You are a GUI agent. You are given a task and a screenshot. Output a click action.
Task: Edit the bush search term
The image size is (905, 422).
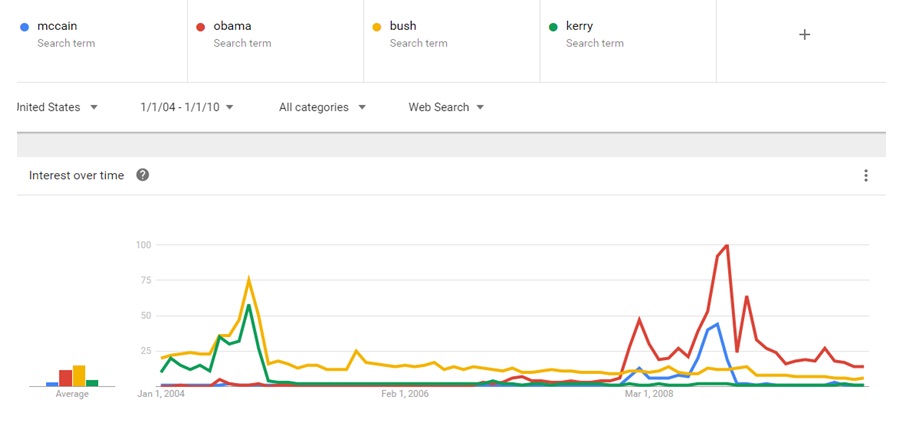(x=452, y=35)
